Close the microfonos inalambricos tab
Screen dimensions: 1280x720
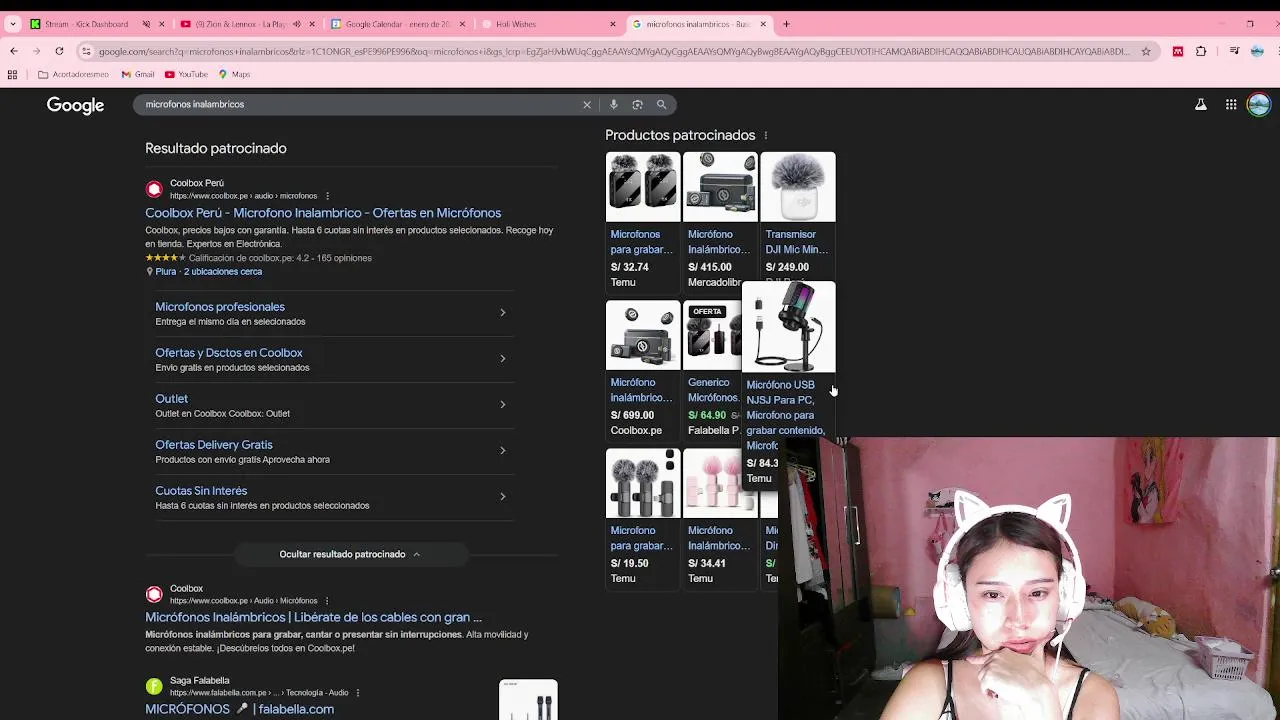(x=763, y=24)
